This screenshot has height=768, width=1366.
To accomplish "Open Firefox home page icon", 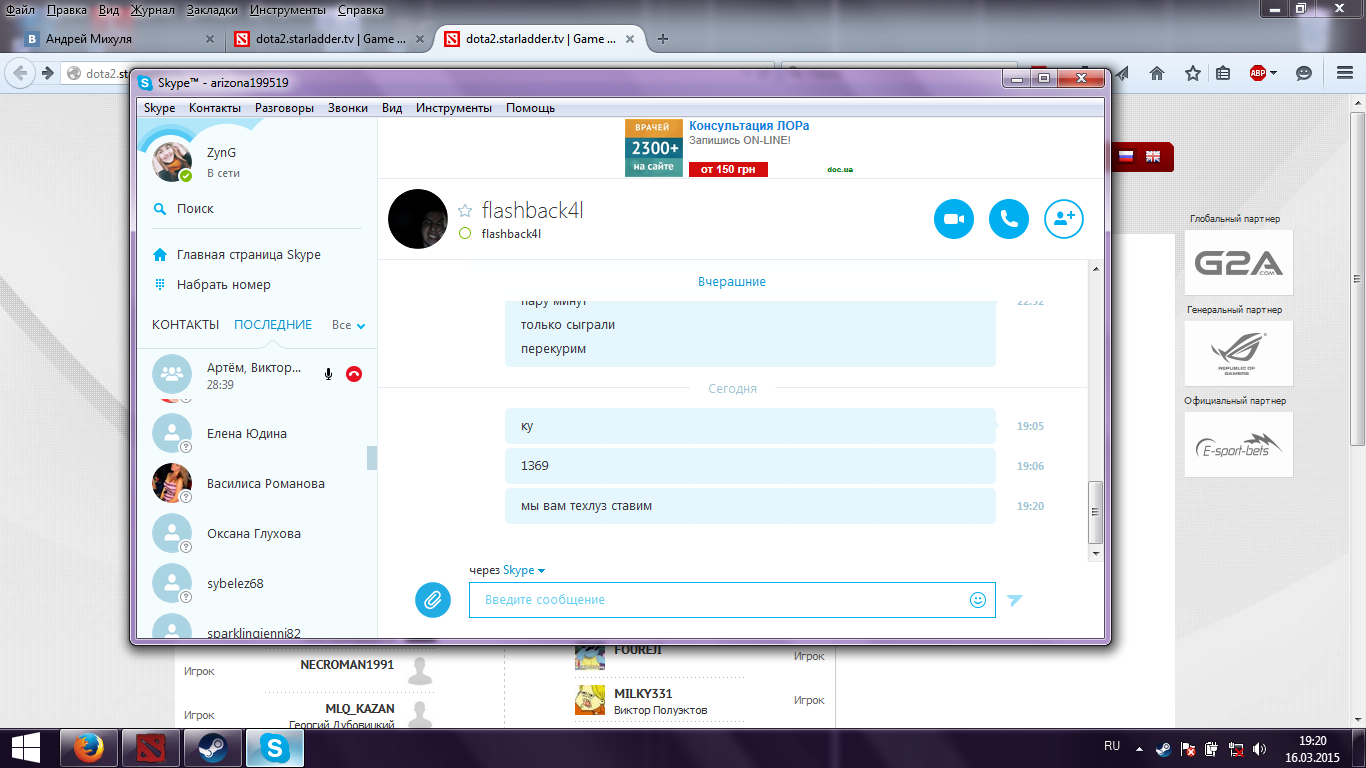I will tap(1157, 73).
